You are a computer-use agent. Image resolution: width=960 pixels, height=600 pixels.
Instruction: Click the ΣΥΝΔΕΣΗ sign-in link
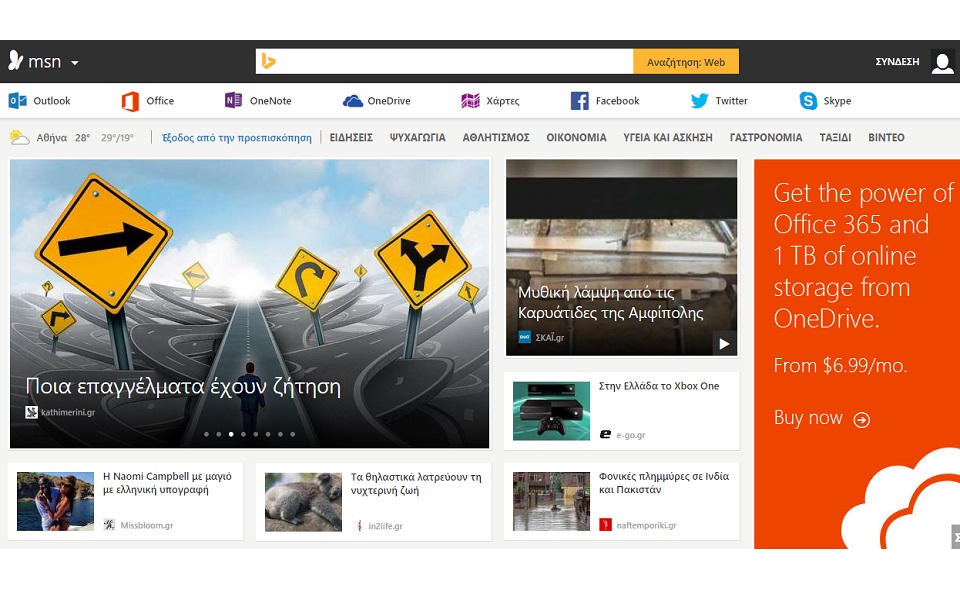[x=897, y=62]
